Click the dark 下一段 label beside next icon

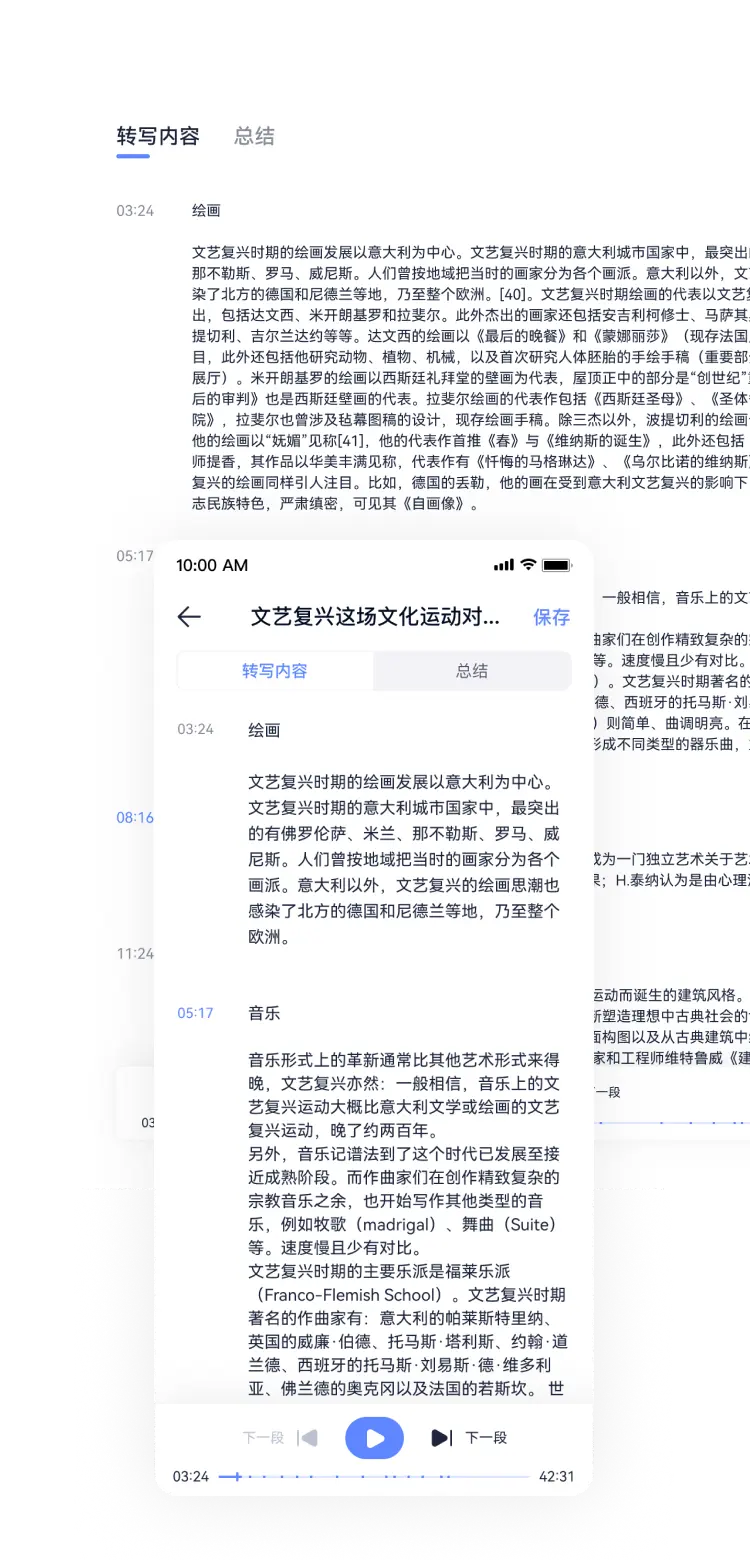click(x=486, y=1438)
